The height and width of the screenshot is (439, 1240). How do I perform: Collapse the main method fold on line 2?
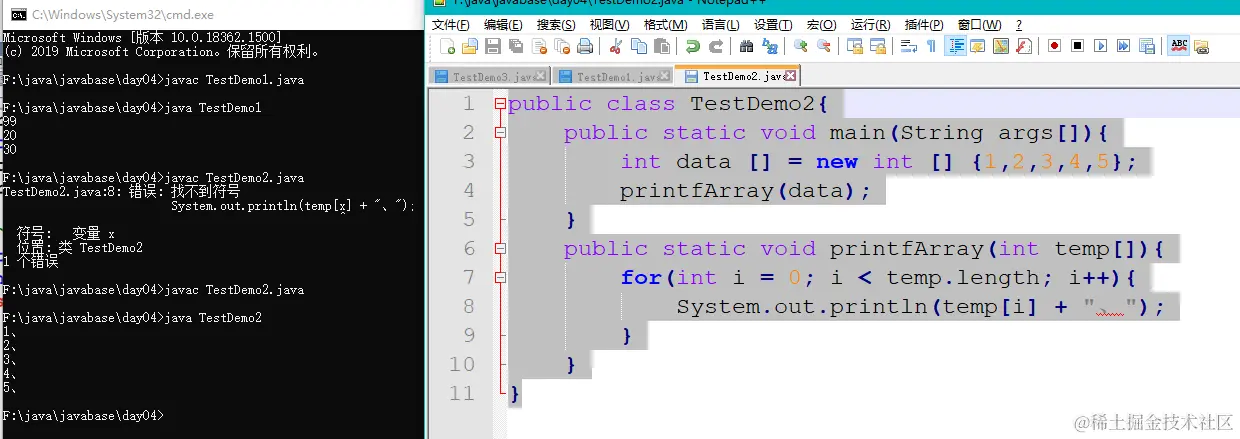pos(499,133)
